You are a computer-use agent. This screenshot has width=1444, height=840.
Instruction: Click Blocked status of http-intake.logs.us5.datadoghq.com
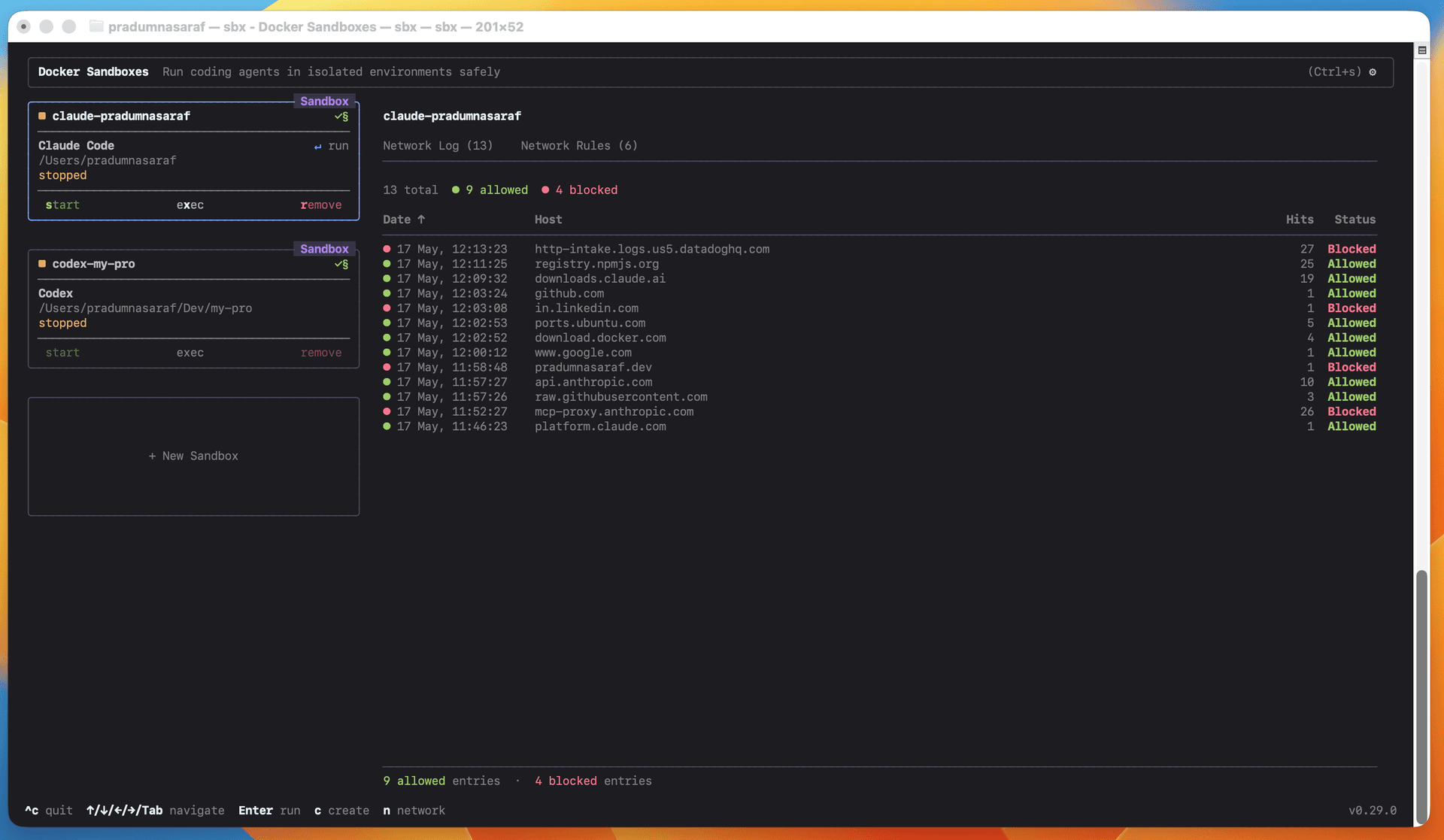tap(1351, 249)
